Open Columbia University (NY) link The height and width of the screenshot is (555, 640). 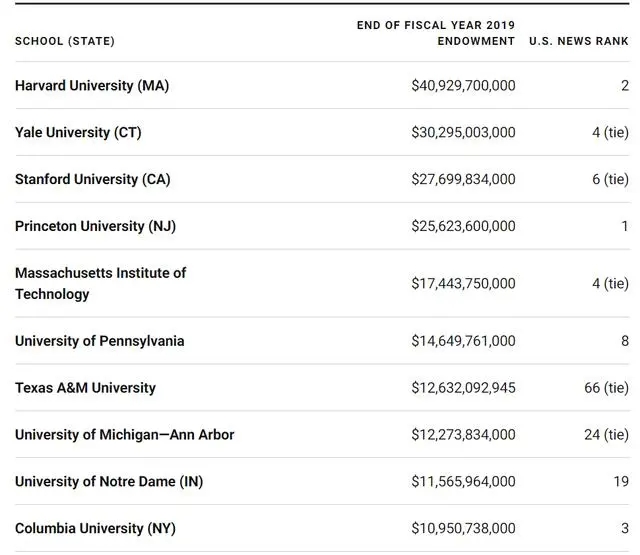tap(95, 528)
